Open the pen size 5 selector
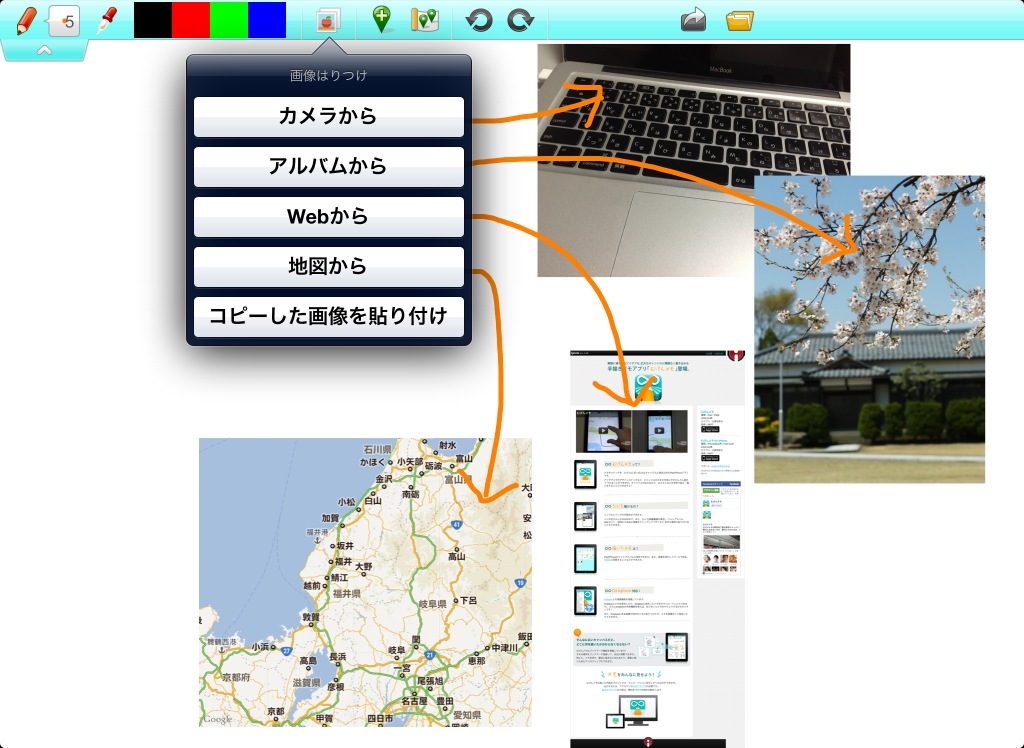This screenshot has width=1024, height=748. tap(65, 20)
